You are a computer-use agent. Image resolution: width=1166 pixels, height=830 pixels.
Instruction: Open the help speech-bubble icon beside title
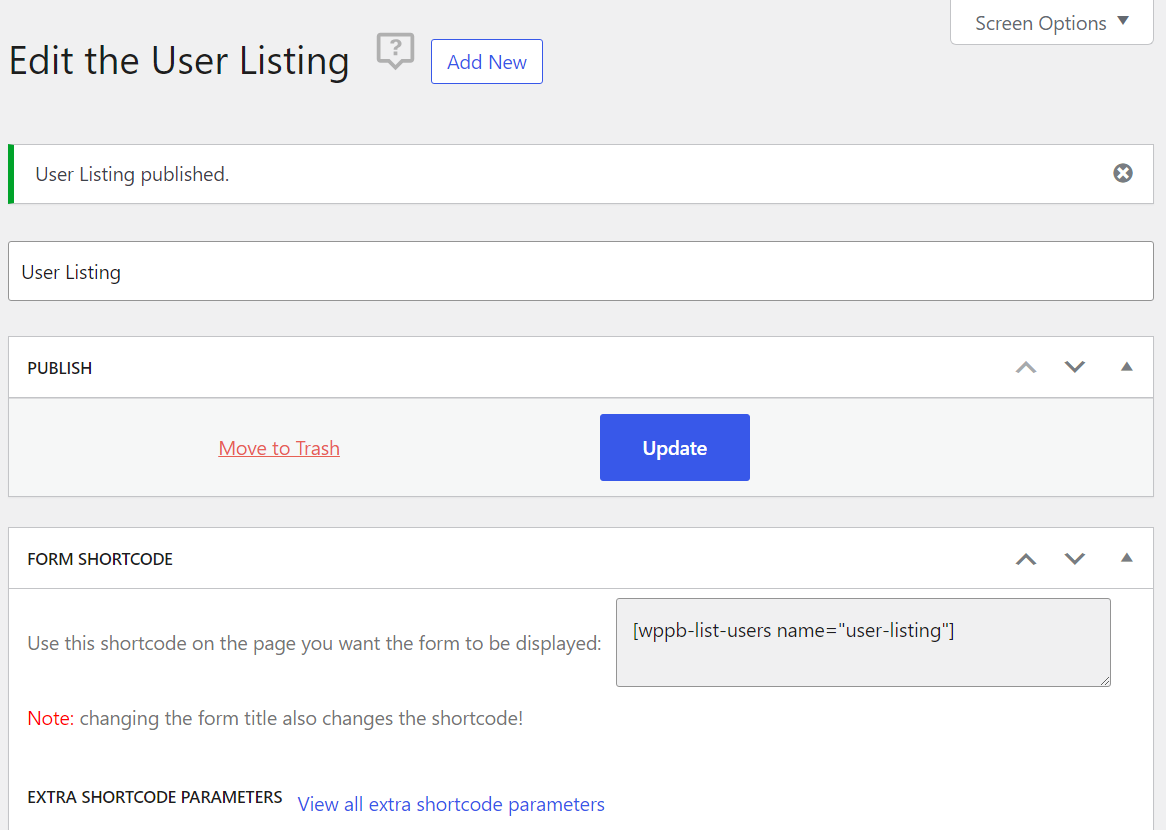tap(395, 51)
